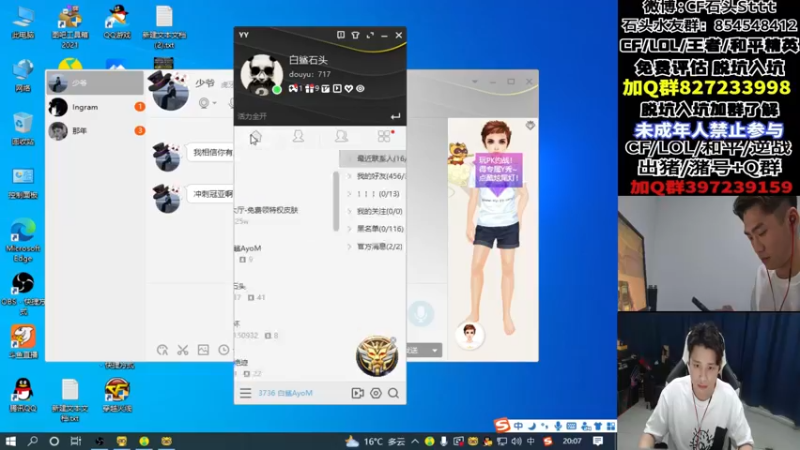Expand the 黑名单 (0/116) group
This screenshot has height=450, width=800.
pyautogui.click(x=373, y=229)
